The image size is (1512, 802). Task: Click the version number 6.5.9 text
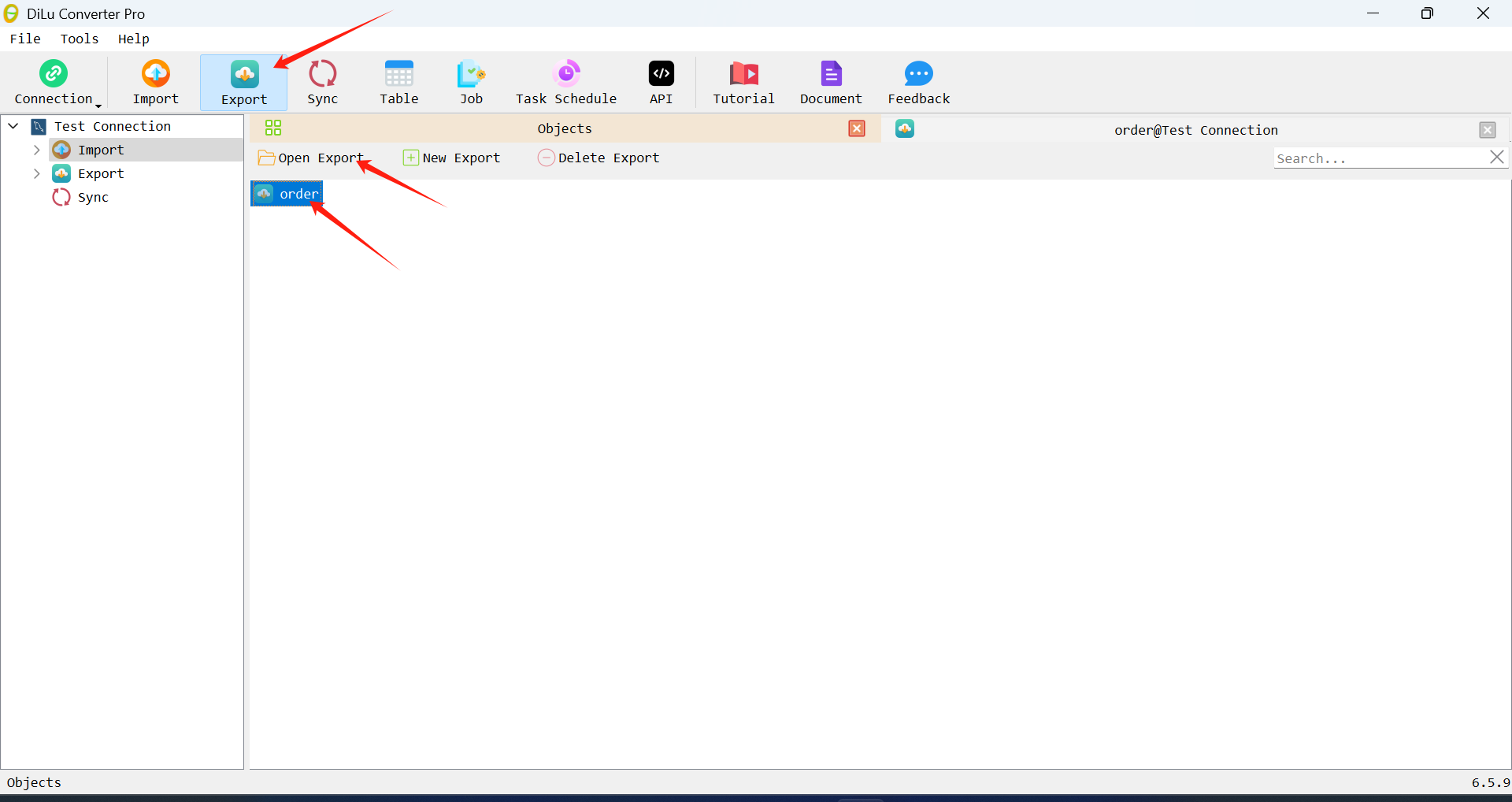point(1491,782)
